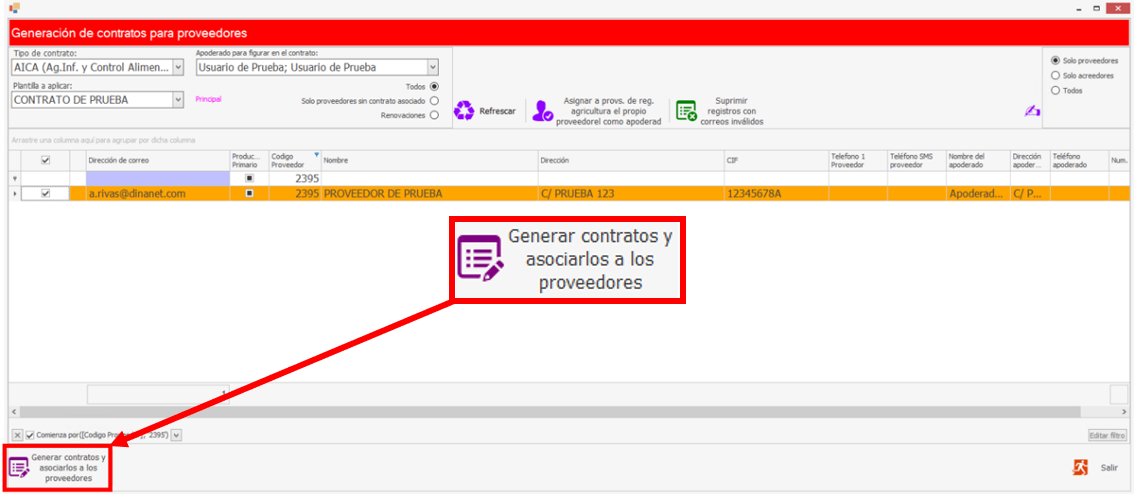Click the filter icon on Codigo Proveedor column
This screenshot has height=495, width=1134.
tap(317, 155)
